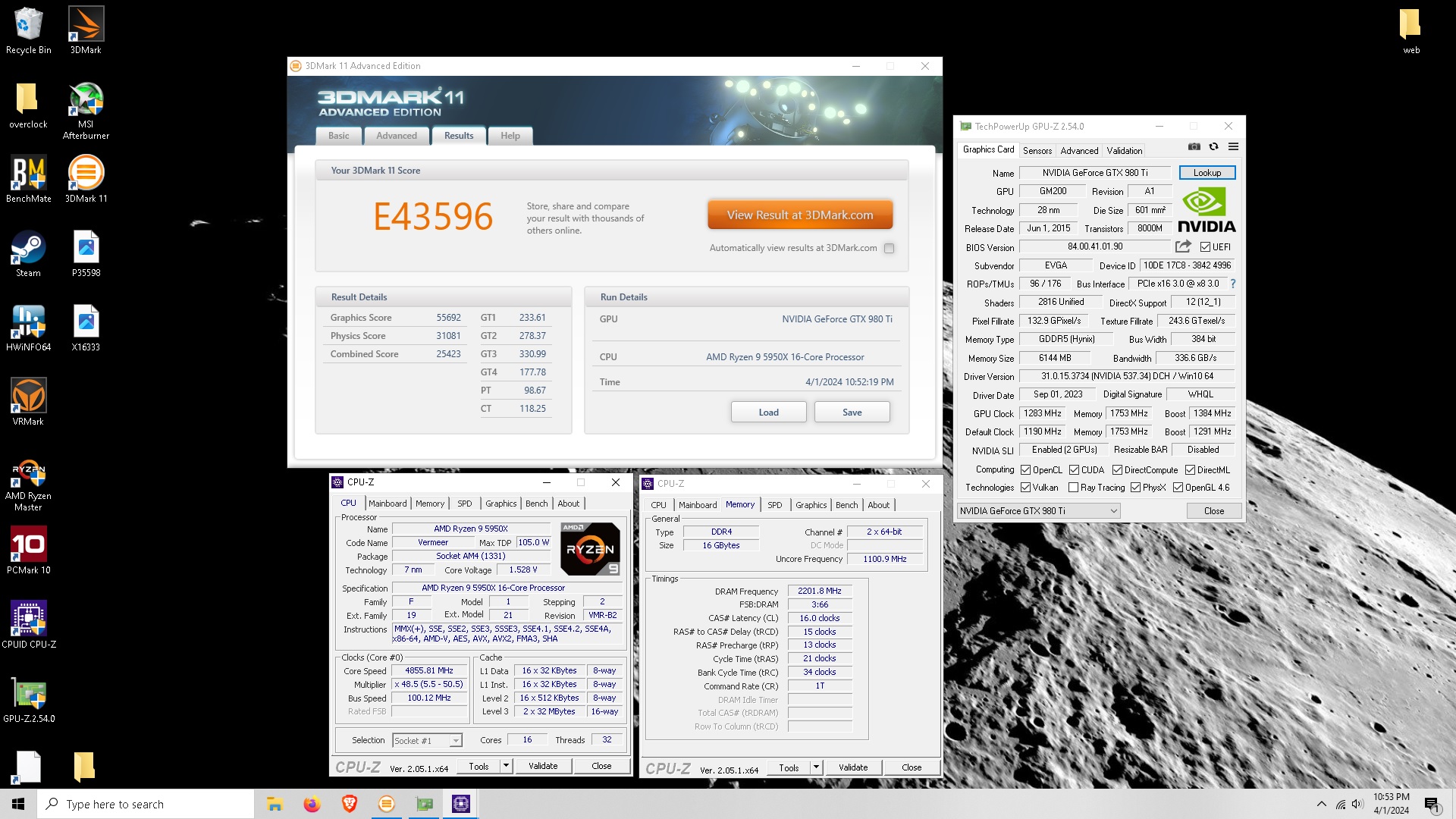This screenshot has height=819, width=1456.
Task: Select Mainboard tab in CPU-Z CPU window
Action: point(388,504)
